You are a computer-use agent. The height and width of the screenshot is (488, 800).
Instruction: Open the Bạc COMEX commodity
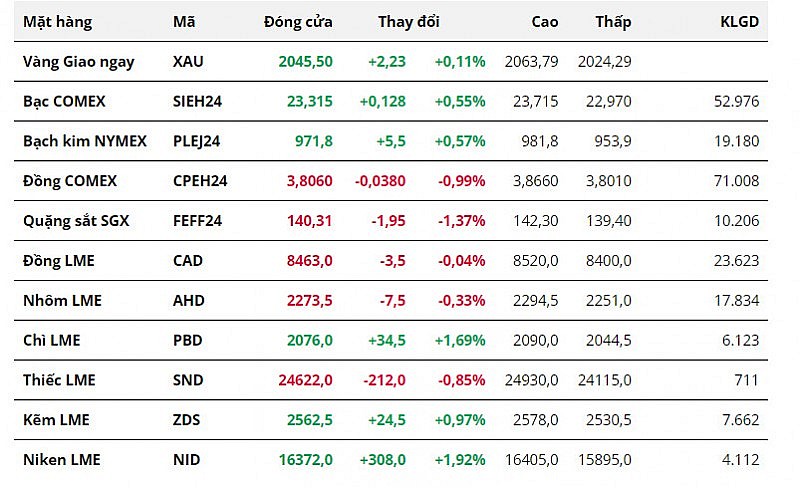64,101
